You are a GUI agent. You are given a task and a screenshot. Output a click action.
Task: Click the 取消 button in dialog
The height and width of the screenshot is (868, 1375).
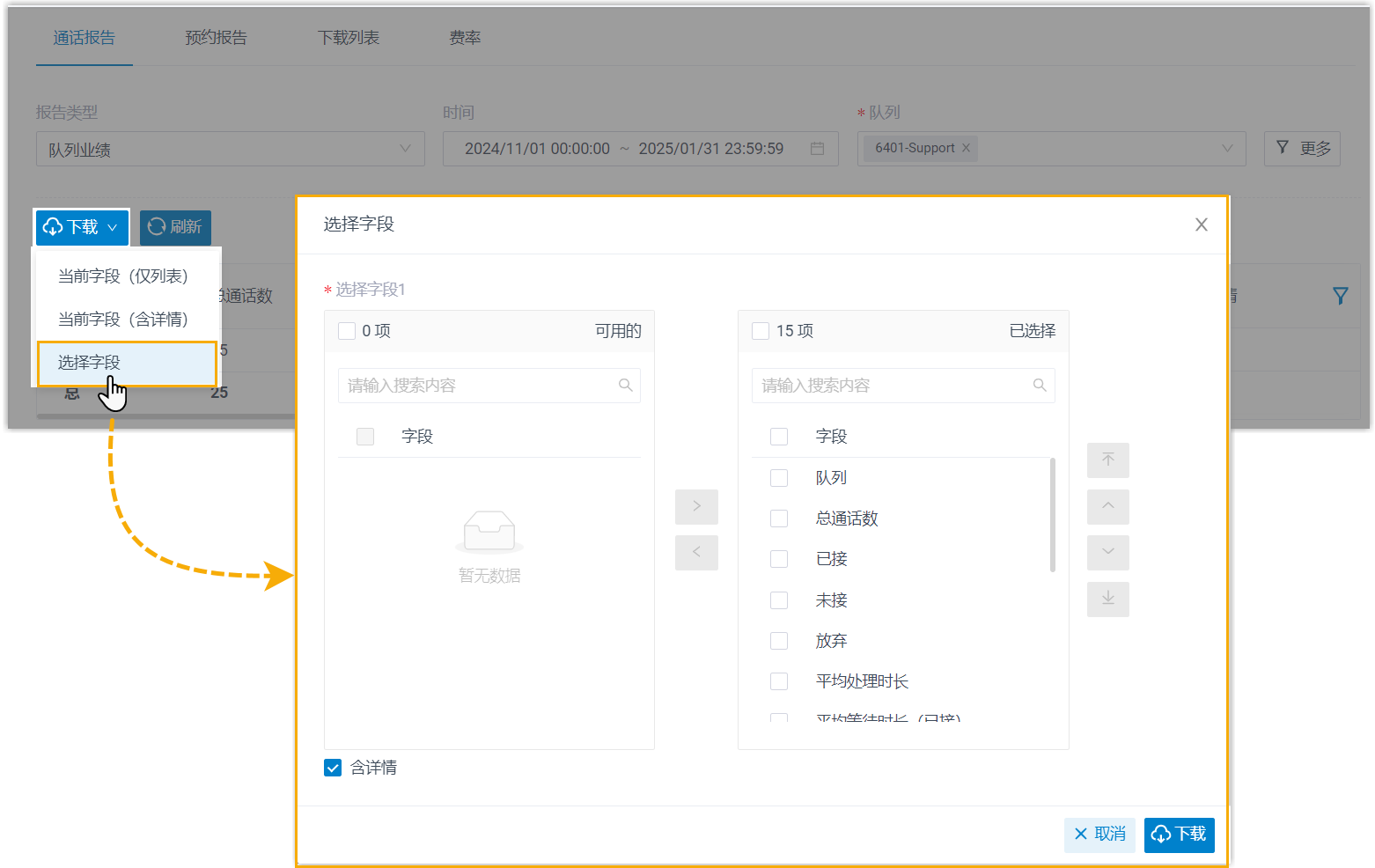pyautogui.click(x=1099, y=835)
